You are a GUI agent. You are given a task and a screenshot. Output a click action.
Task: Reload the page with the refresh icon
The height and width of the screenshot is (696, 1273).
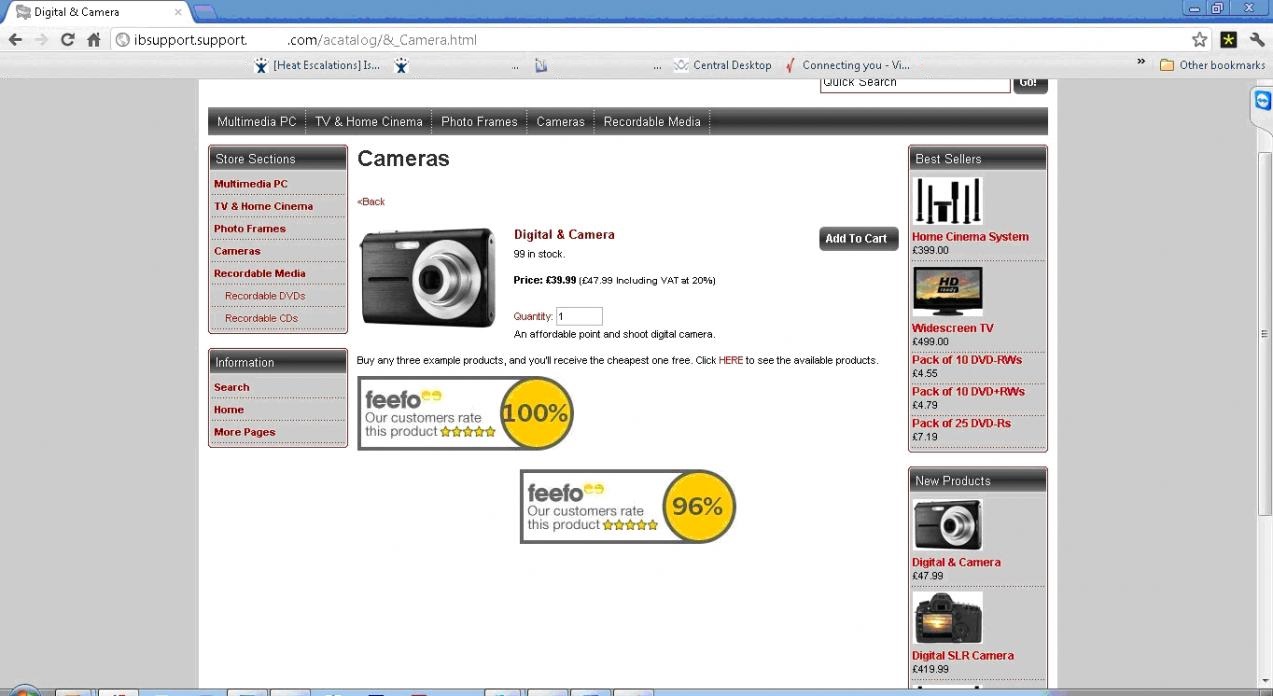click(x=67, y=40)
